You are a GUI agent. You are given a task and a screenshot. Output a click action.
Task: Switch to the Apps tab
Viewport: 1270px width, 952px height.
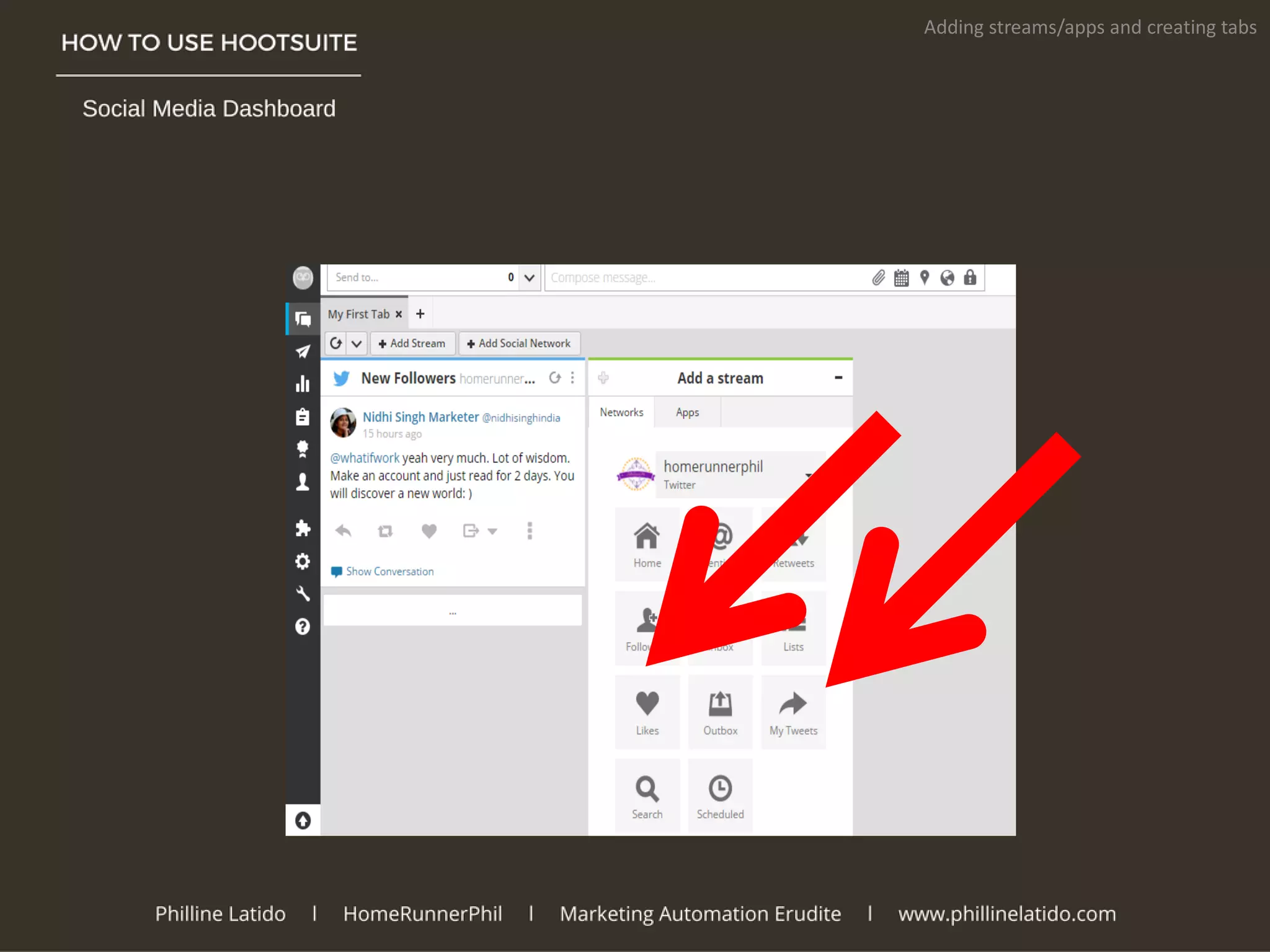(x=687, y=412)
